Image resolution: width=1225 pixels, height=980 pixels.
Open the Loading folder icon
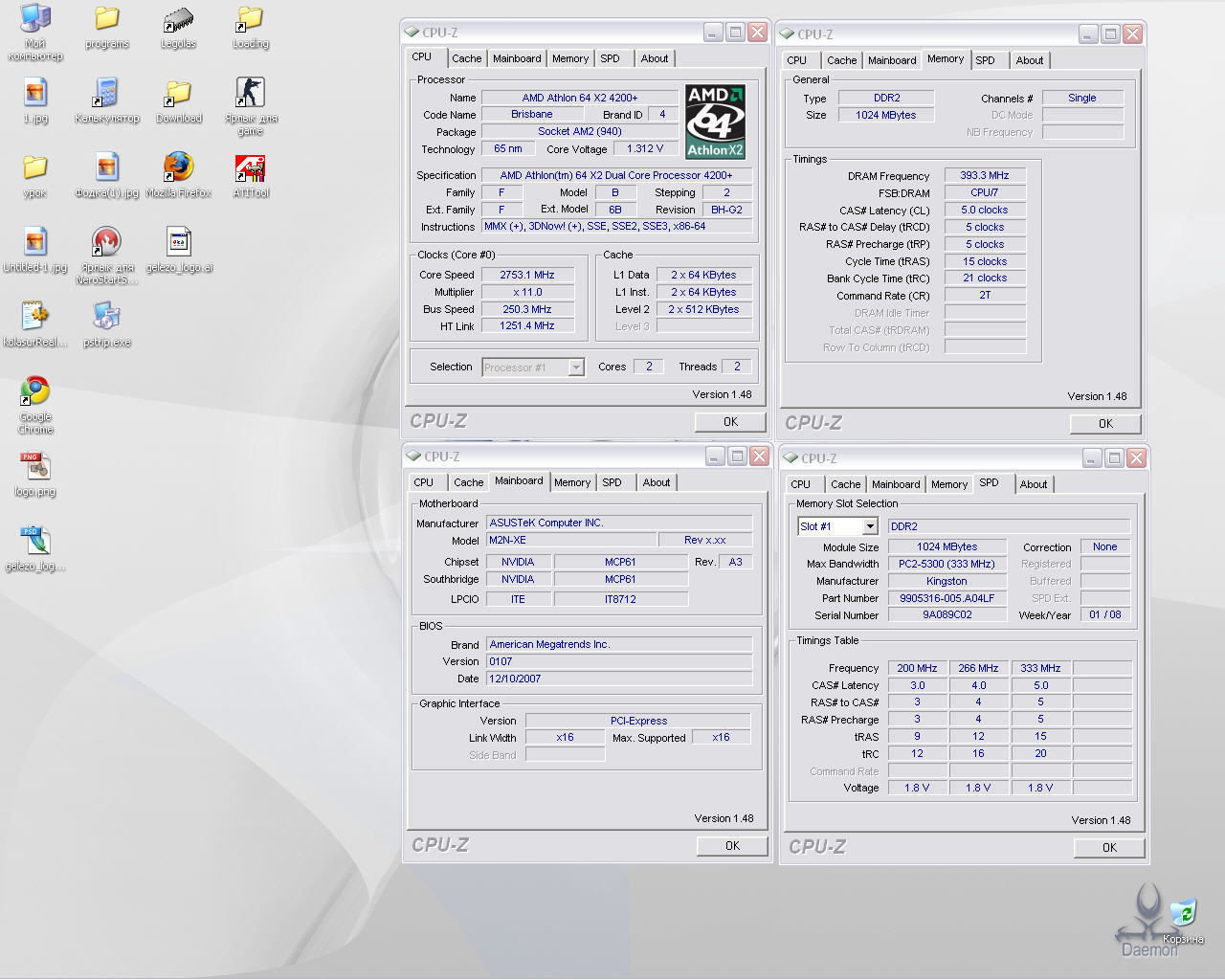point(250,19)
